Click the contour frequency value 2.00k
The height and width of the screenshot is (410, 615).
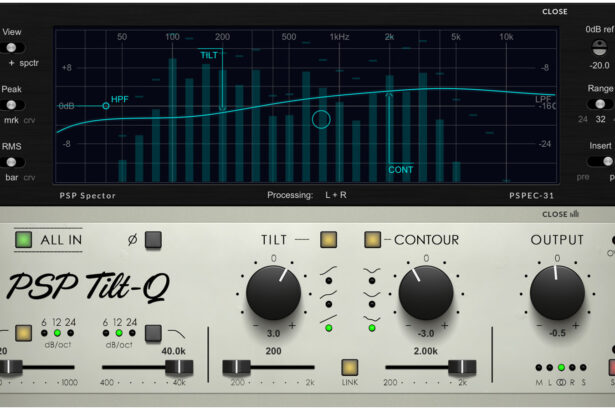426,351
